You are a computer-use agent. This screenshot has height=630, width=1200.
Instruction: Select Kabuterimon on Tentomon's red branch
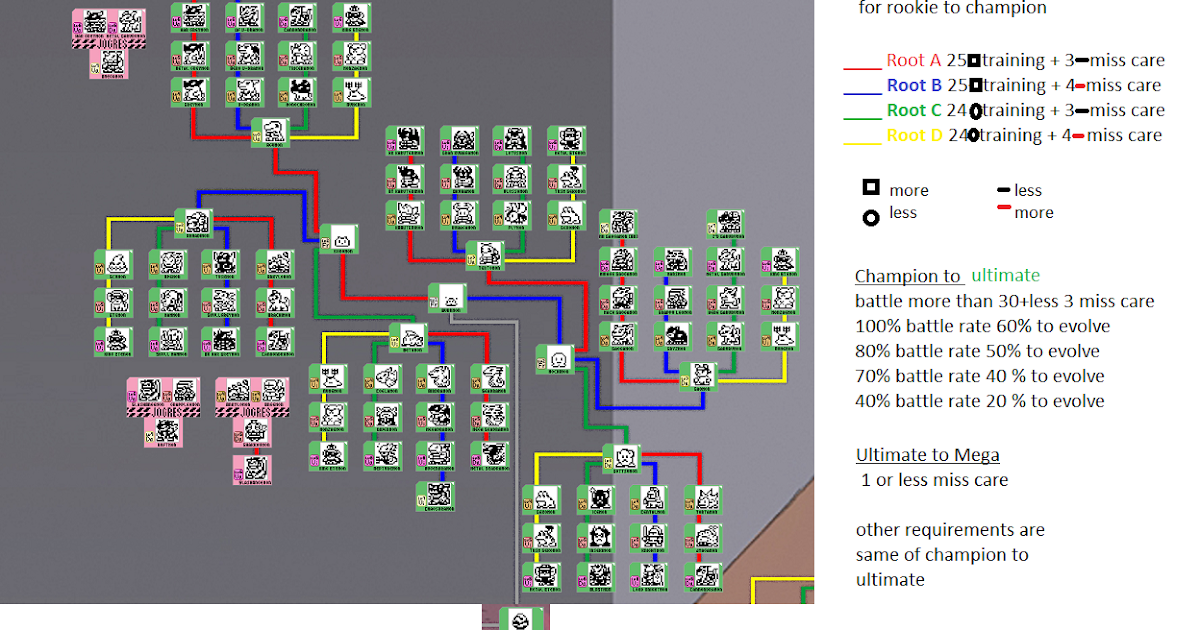406,215
